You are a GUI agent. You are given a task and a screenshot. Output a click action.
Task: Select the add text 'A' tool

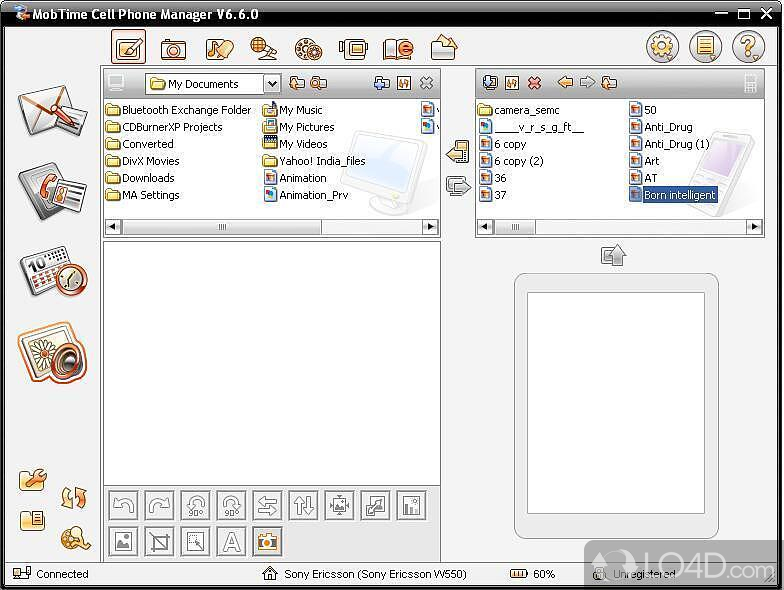click(x=231, y=542)
